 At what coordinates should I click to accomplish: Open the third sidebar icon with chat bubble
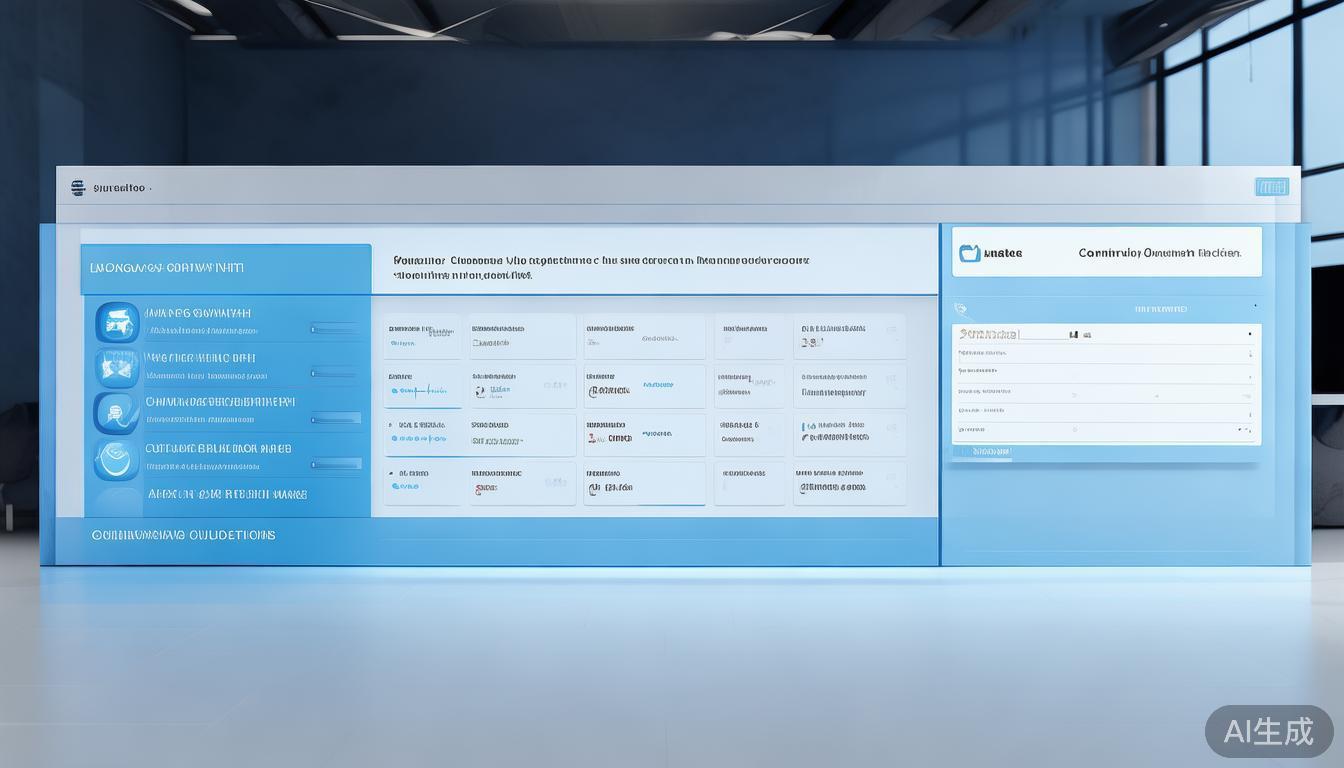coord(116,412)
